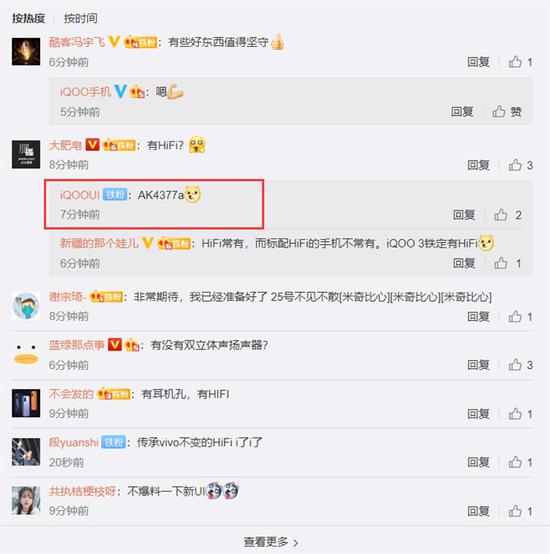This screenshot has height=554, width=550.
Task: Switch to 按热度 sorting tab
Action: click(x=29, y=18)
